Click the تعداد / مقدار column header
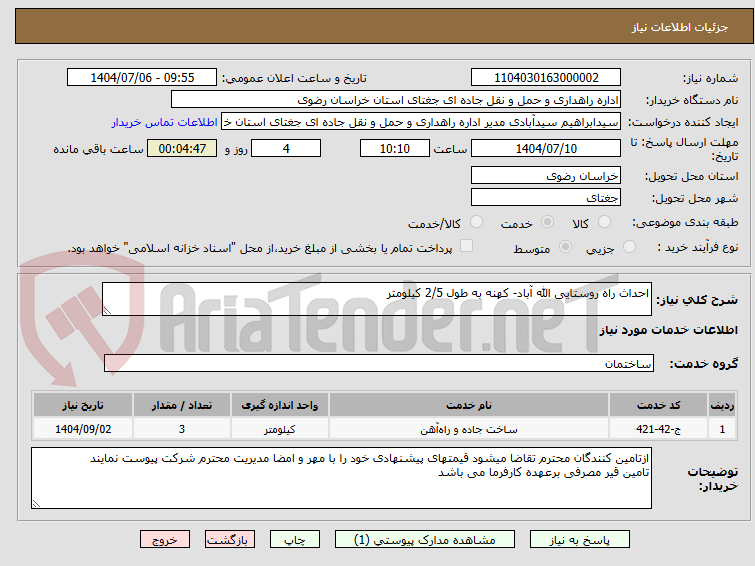 tap(182, 405)
